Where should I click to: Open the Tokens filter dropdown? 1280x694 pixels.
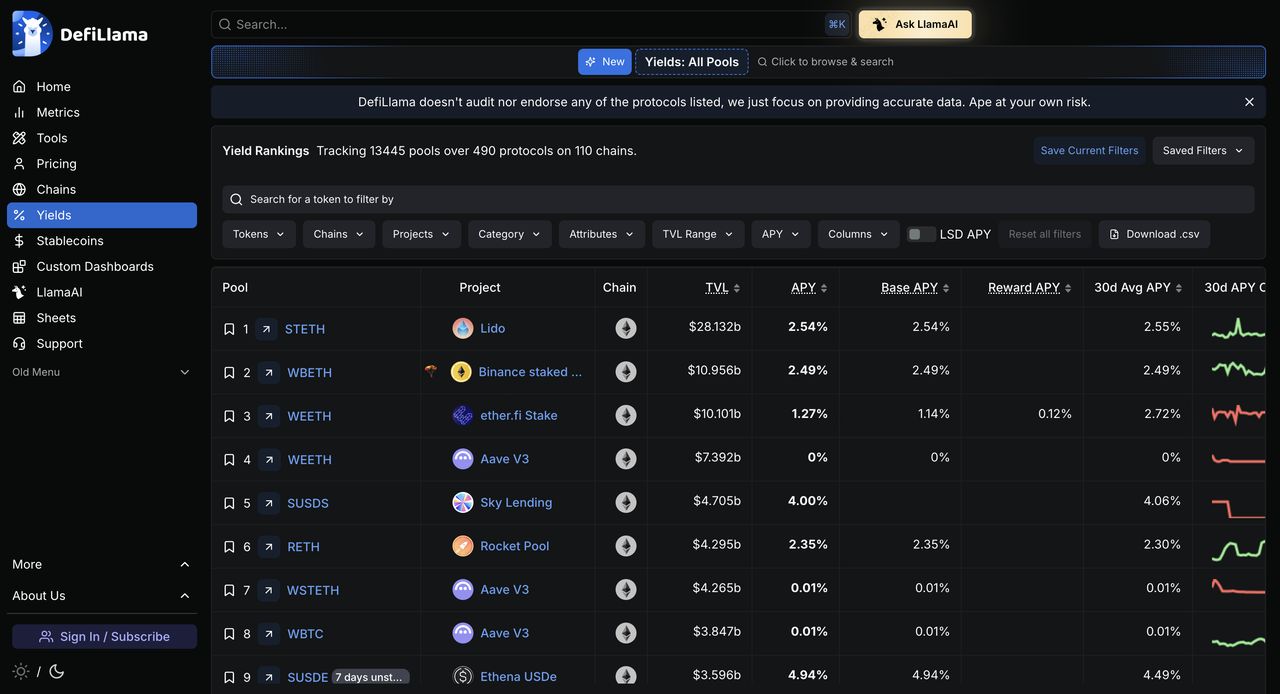tap(259, 234)
